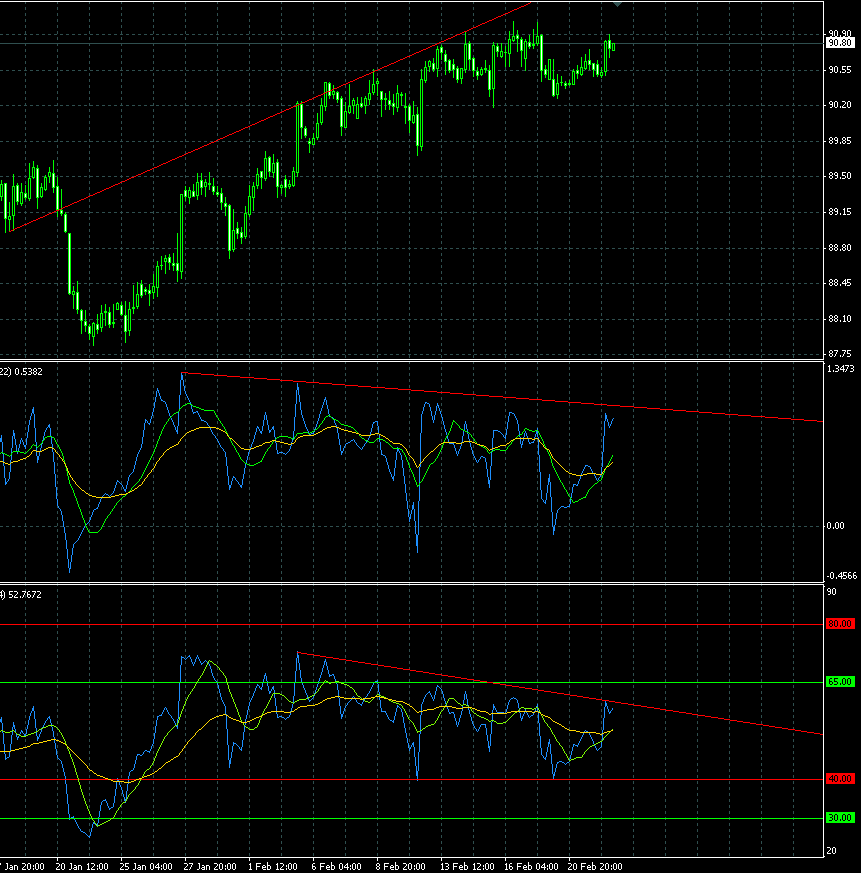Click the 90.80 price label on the right axis
Image resolution: width=861 pixels, height=873 pixels.
(x=841, y=44)
